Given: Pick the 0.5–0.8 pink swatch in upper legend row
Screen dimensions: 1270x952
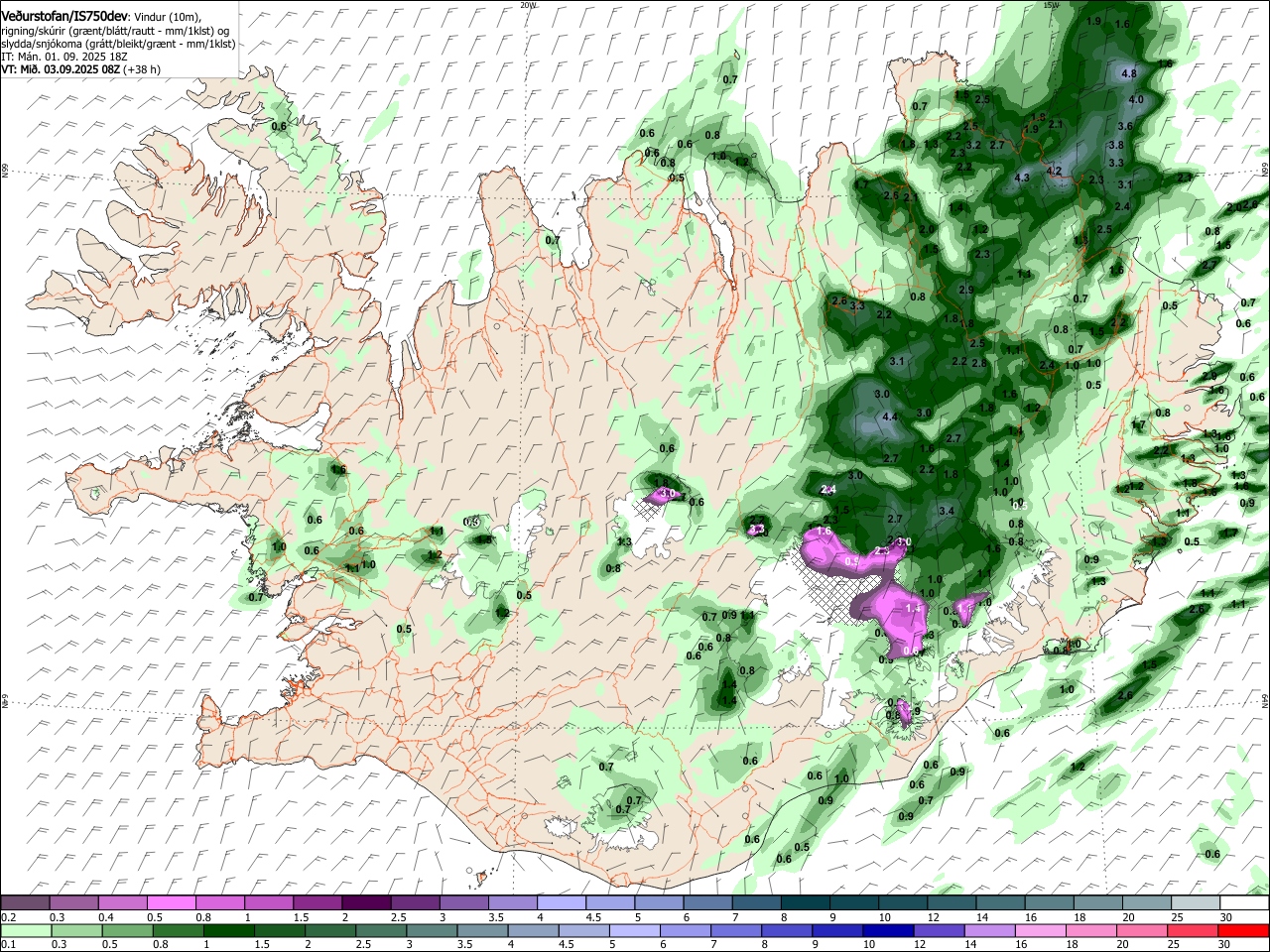Looking at the screenshot, I should tap(172, 902).
